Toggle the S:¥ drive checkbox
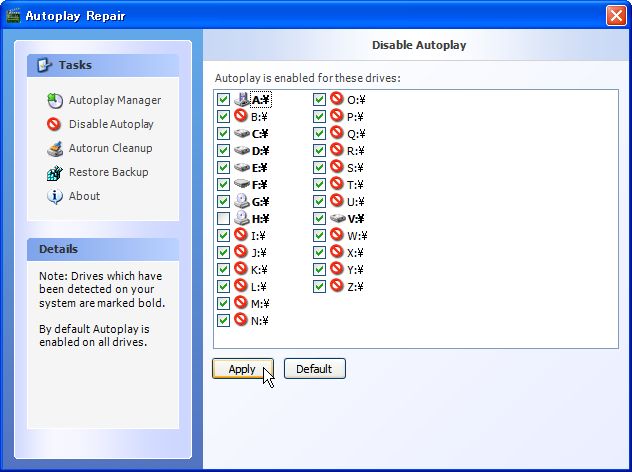Image resolution: width=632 pixels, height=472 pixels. pos(319,167)
